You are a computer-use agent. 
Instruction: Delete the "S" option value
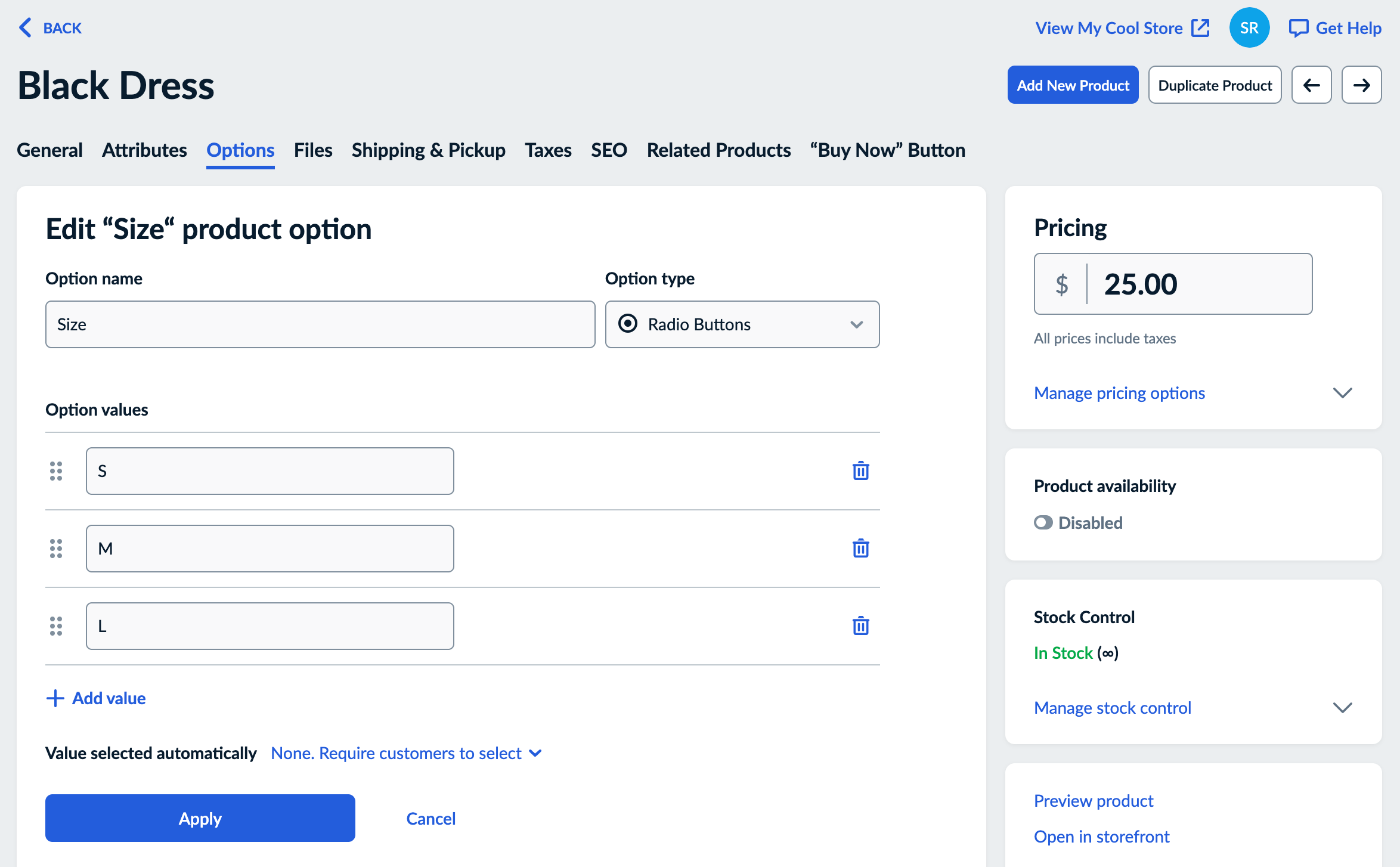(860, 470)
